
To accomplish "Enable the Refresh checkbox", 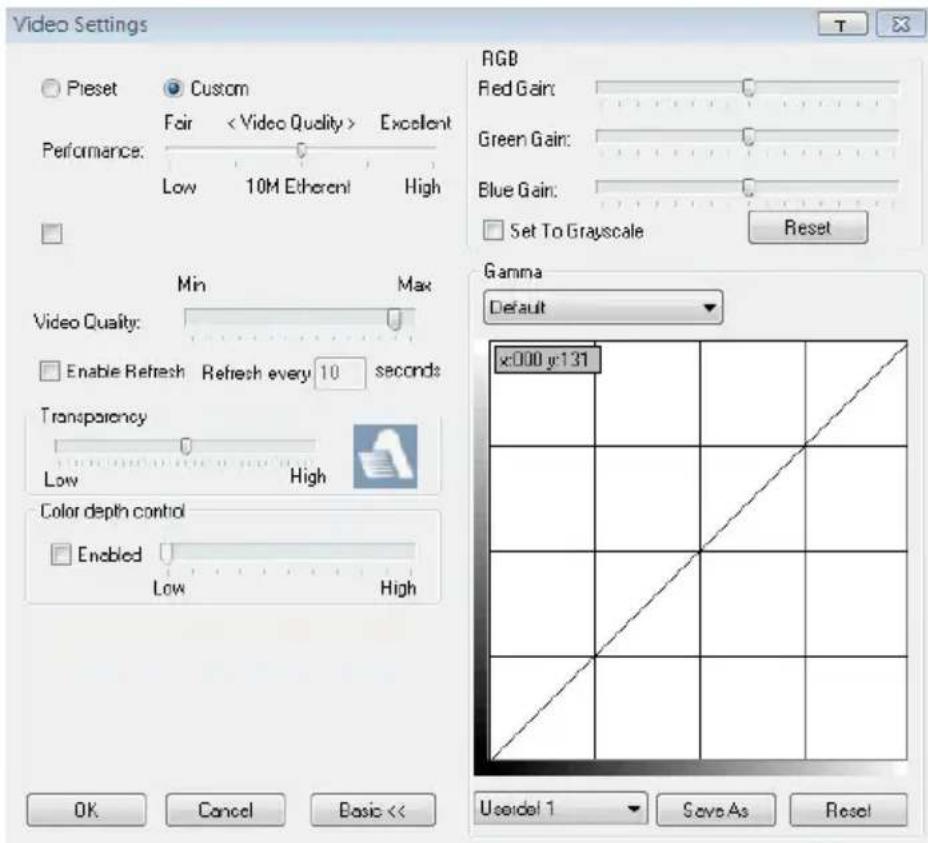I will click(x=50, y=371).
